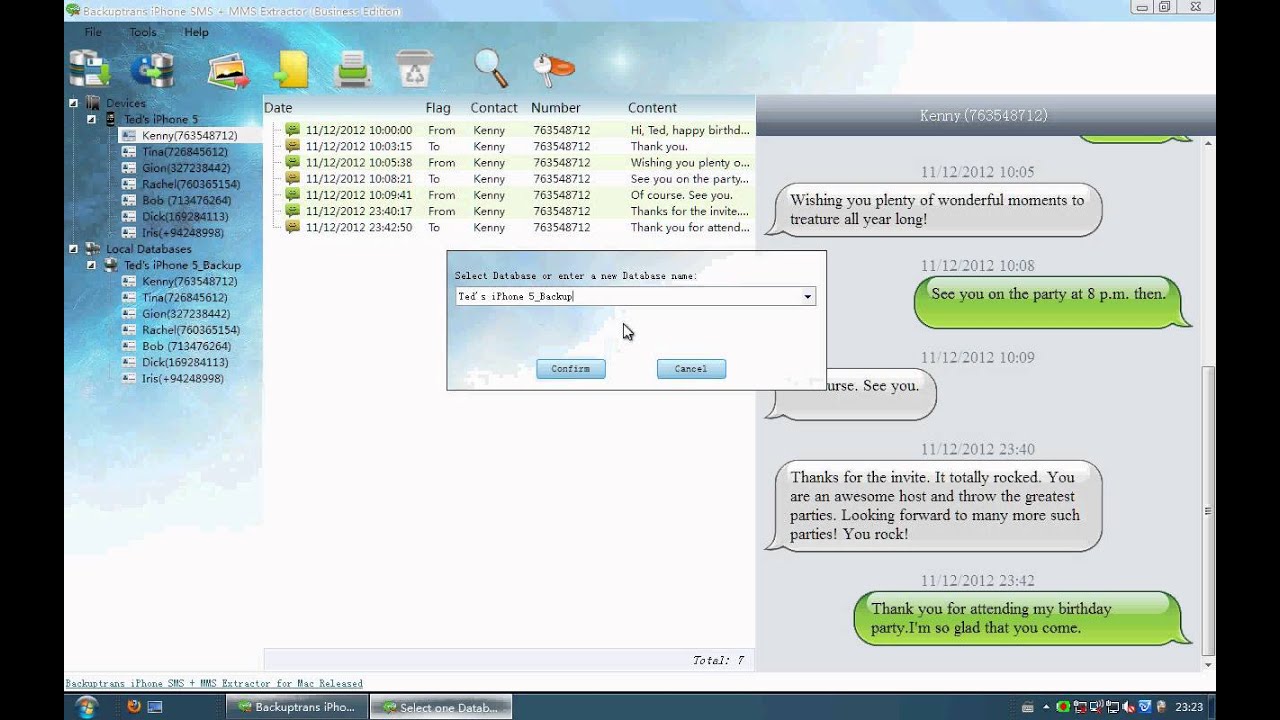Collapse the Devices tree node

point(74,103)
